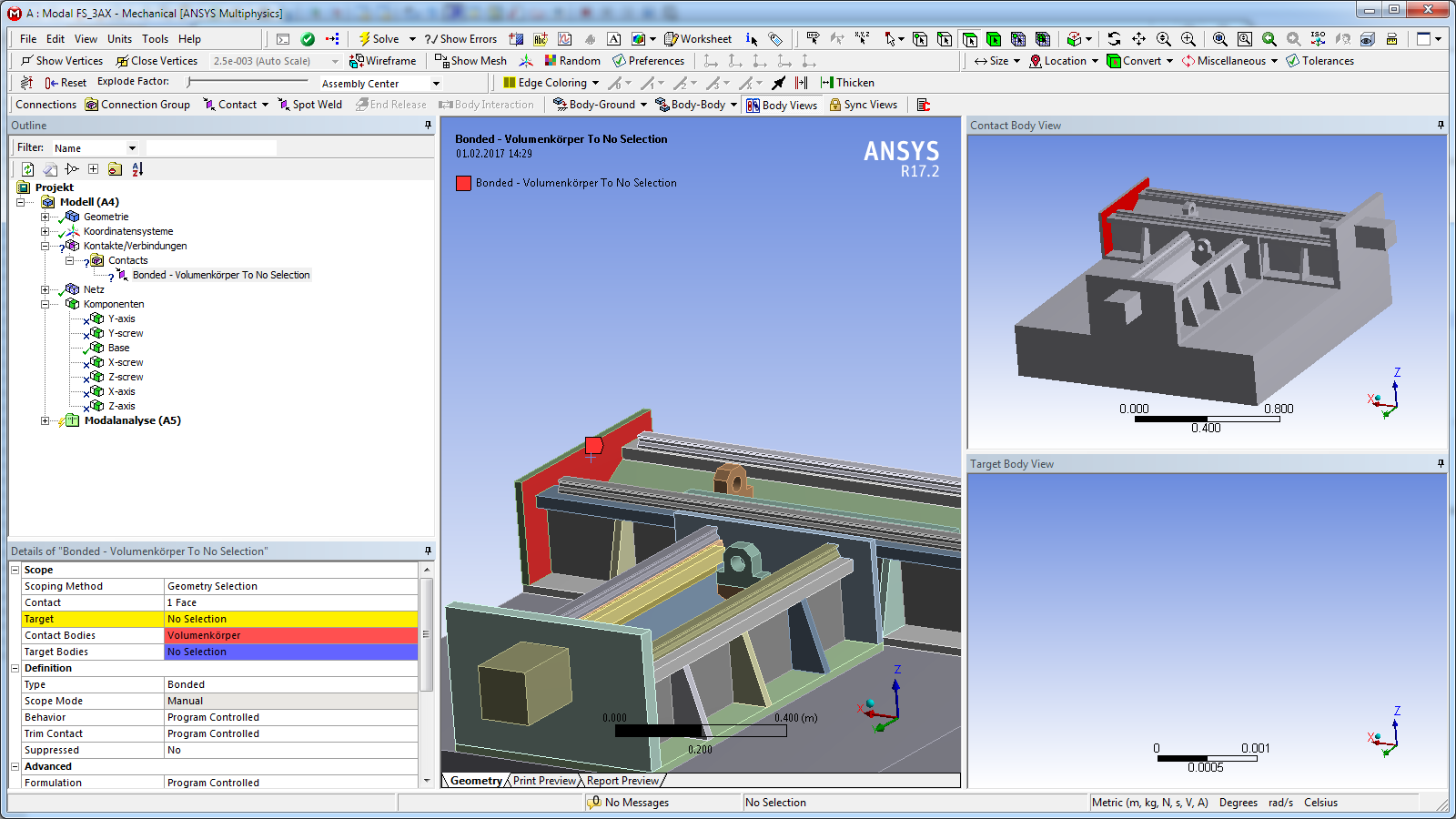The width and height of the screenshot is (1456, 819).
Task: Click Show Errors button
Action: tap(460, 39)
